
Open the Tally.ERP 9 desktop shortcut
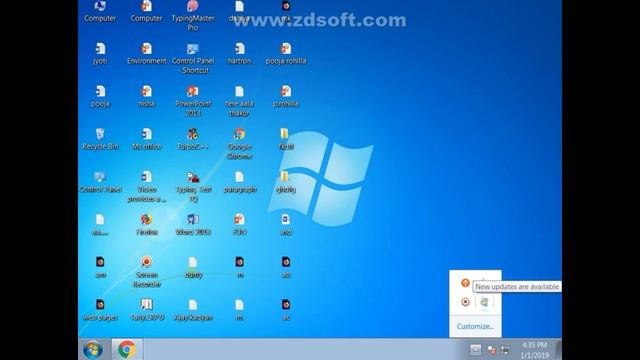(147, 304)
